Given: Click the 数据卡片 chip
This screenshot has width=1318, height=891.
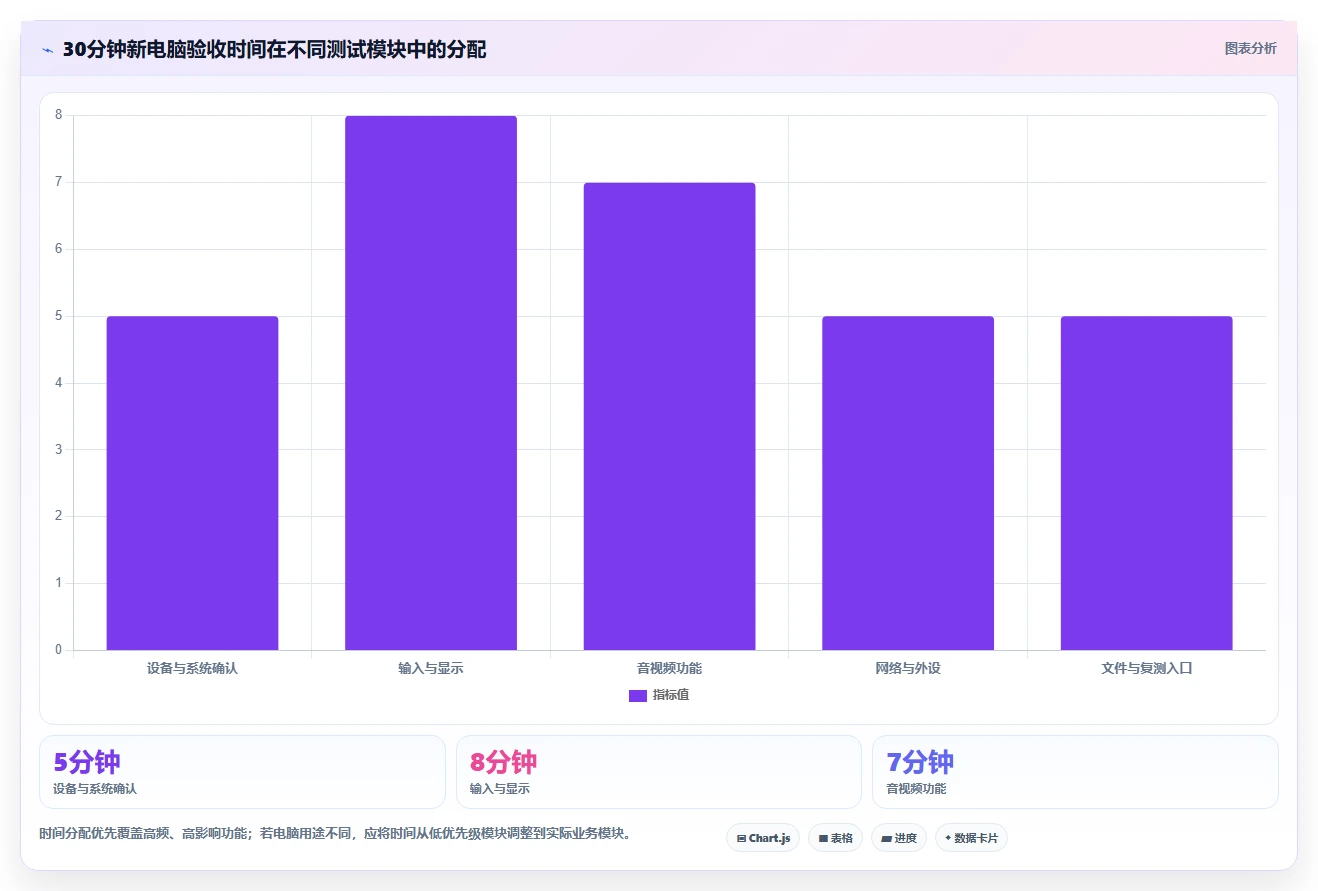Looking at the screenshot, I should coord(971,838).
